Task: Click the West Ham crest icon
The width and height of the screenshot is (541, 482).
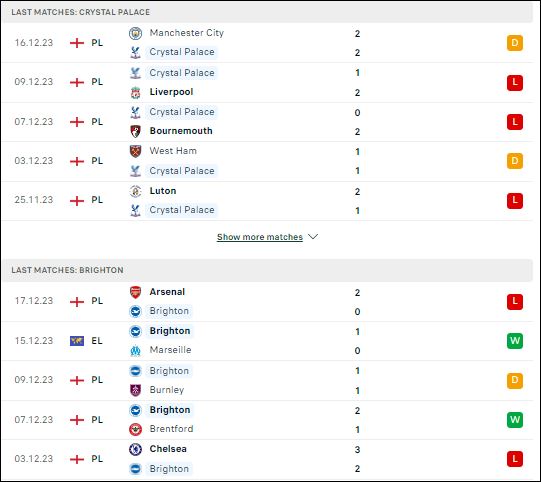Action: (x=135, y=151)
